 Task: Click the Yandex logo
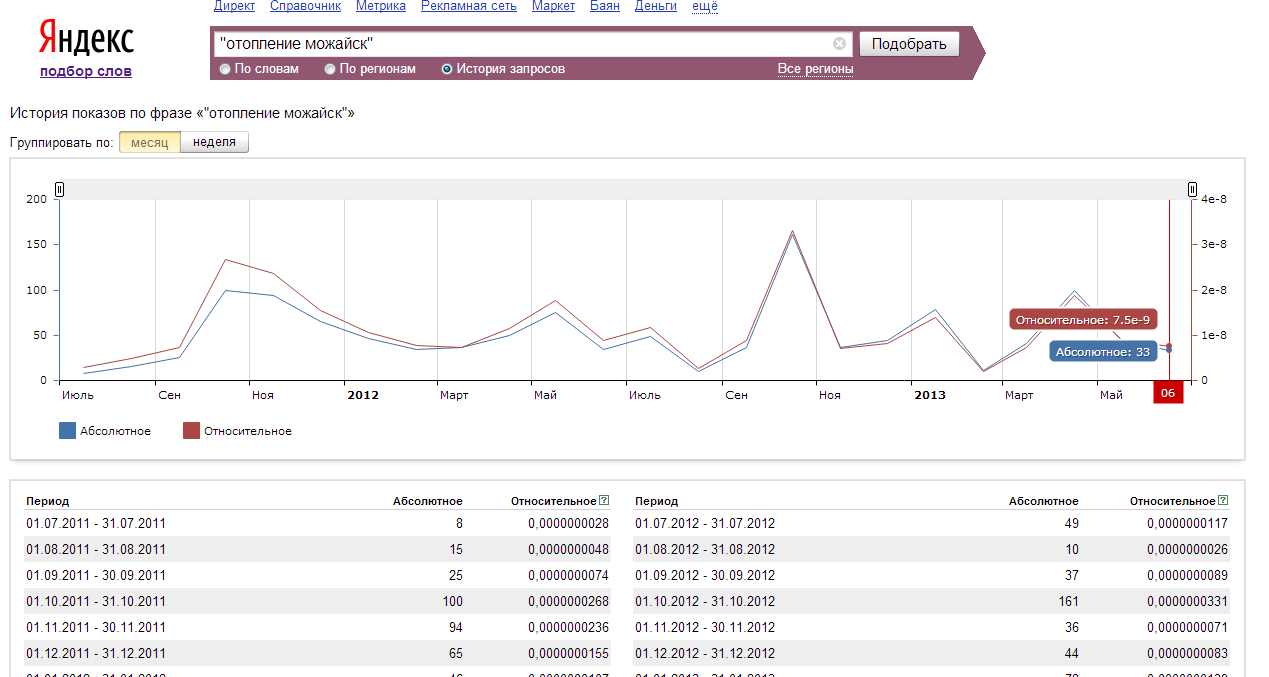coord(86,39)
